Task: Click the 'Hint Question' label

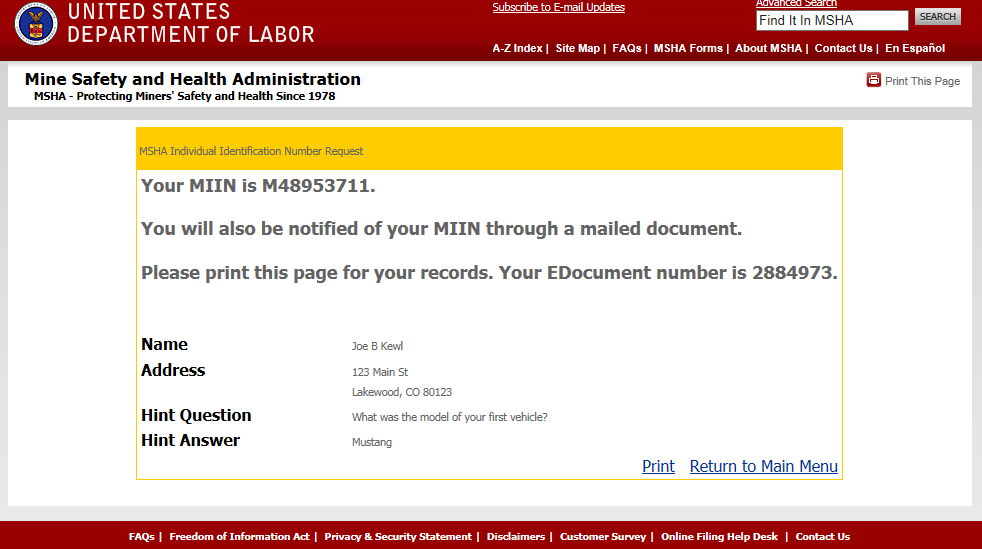Action: click(x=196, y=416)
